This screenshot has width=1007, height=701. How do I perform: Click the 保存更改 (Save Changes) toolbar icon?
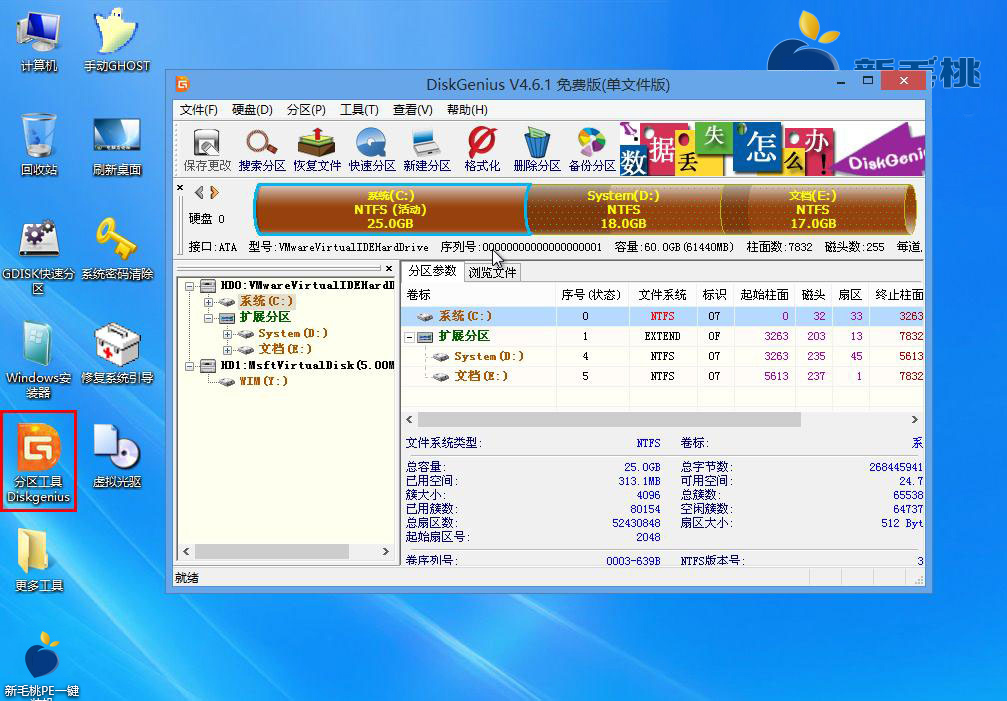(206, 150)
